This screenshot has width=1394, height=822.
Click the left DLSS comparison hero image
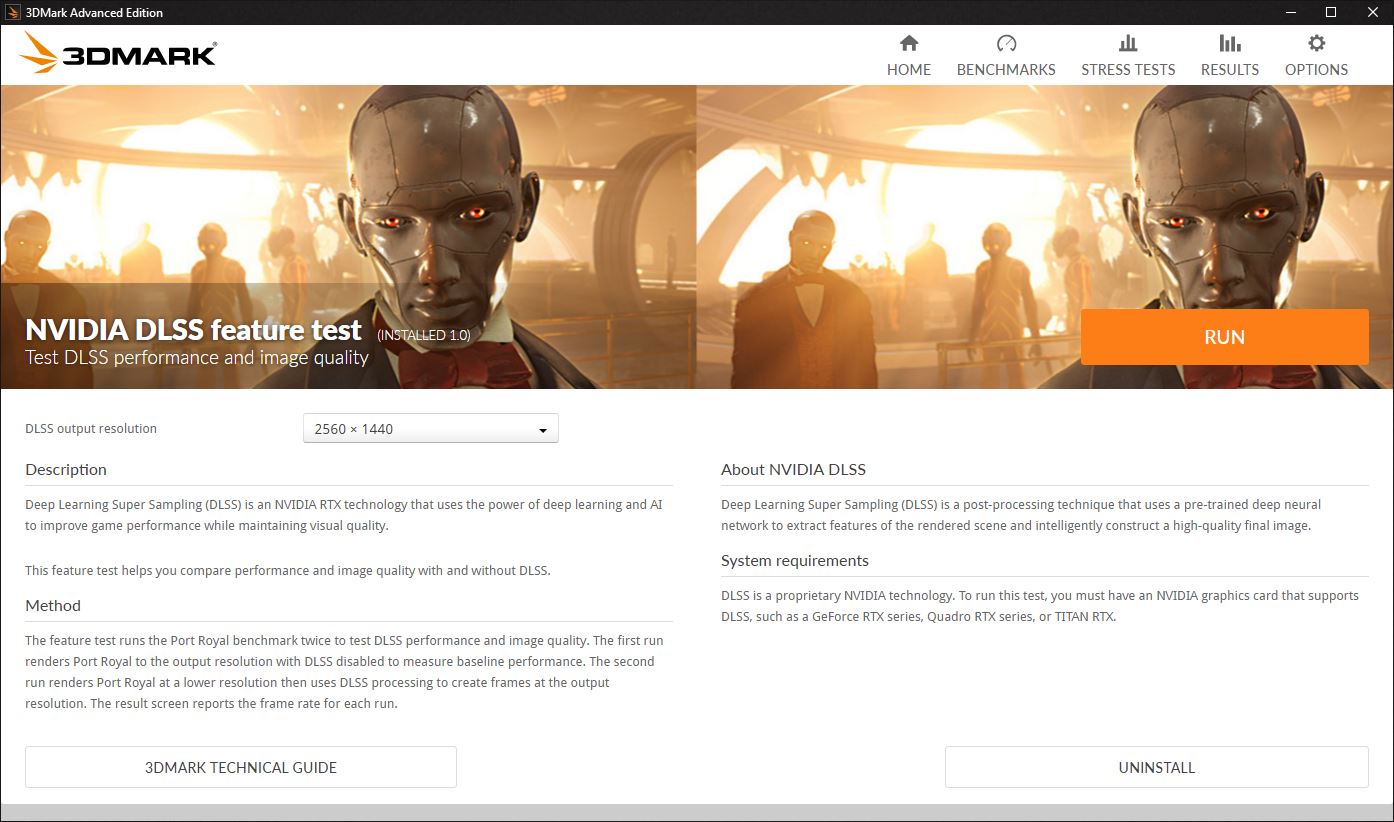(348, 237)
